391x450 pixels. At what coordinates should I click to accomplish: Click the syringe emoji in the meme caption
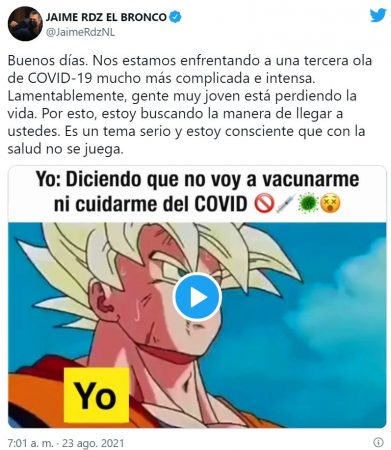(285, 203)
